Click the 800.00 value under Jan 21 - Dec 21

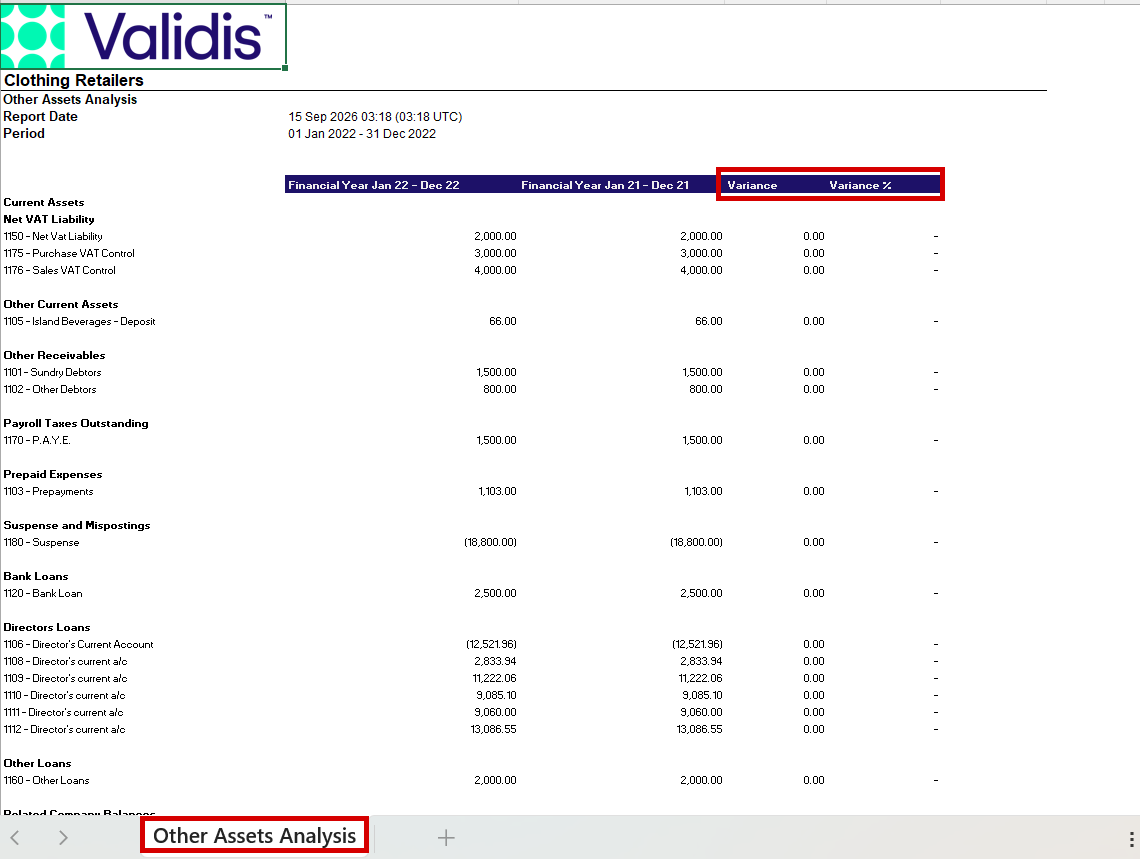coord(705,389)
